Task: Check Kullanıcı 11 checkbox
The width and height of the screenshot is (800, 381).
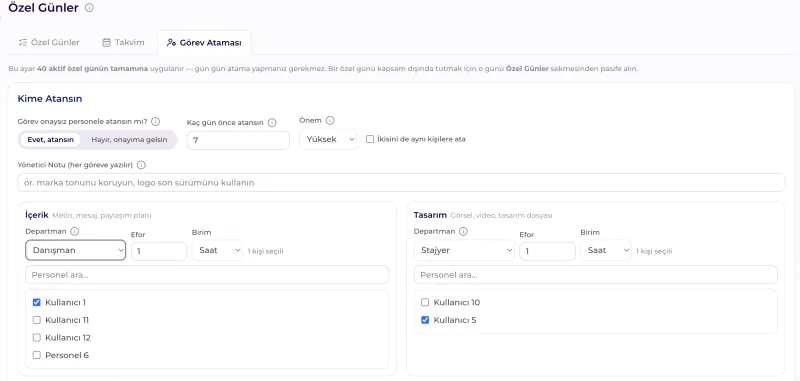Action: (37, 320)
